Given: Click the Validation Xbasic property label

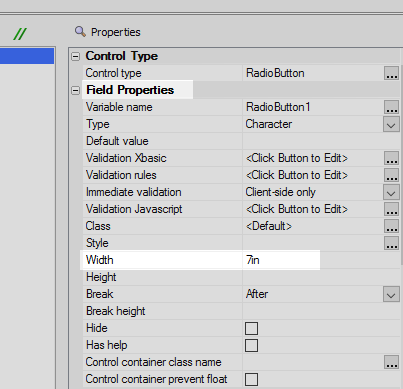Looking at the screenshot, I should 126,158.
